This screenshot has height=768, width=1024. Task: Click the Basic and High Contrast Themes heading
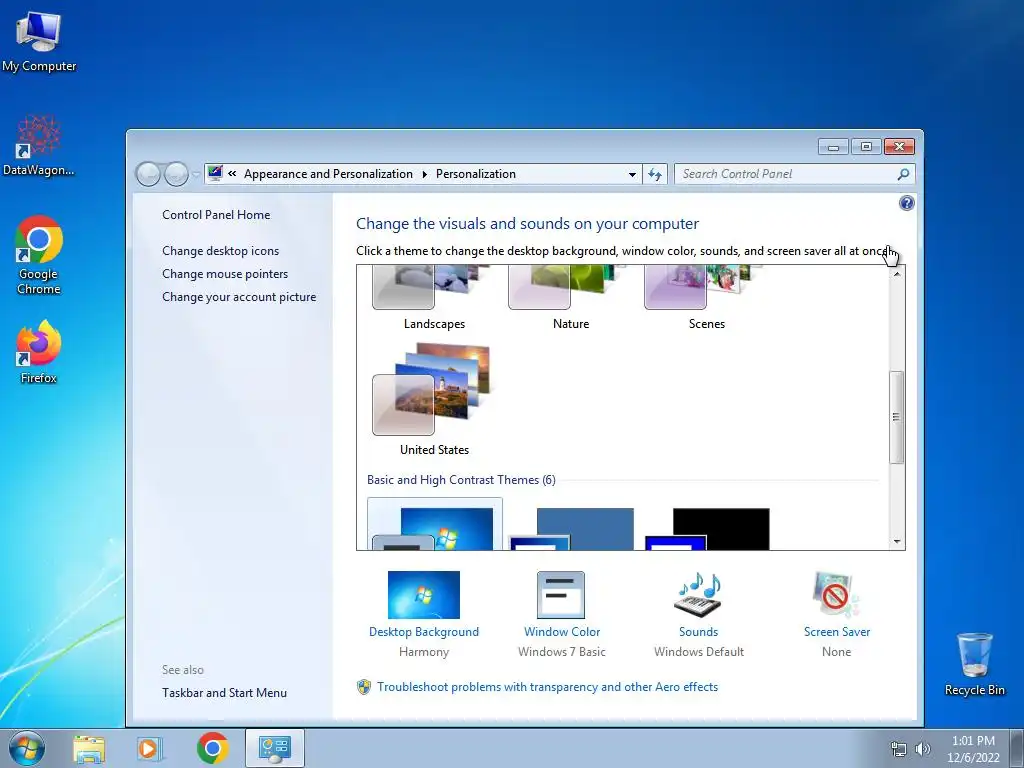tap(461, 480)
